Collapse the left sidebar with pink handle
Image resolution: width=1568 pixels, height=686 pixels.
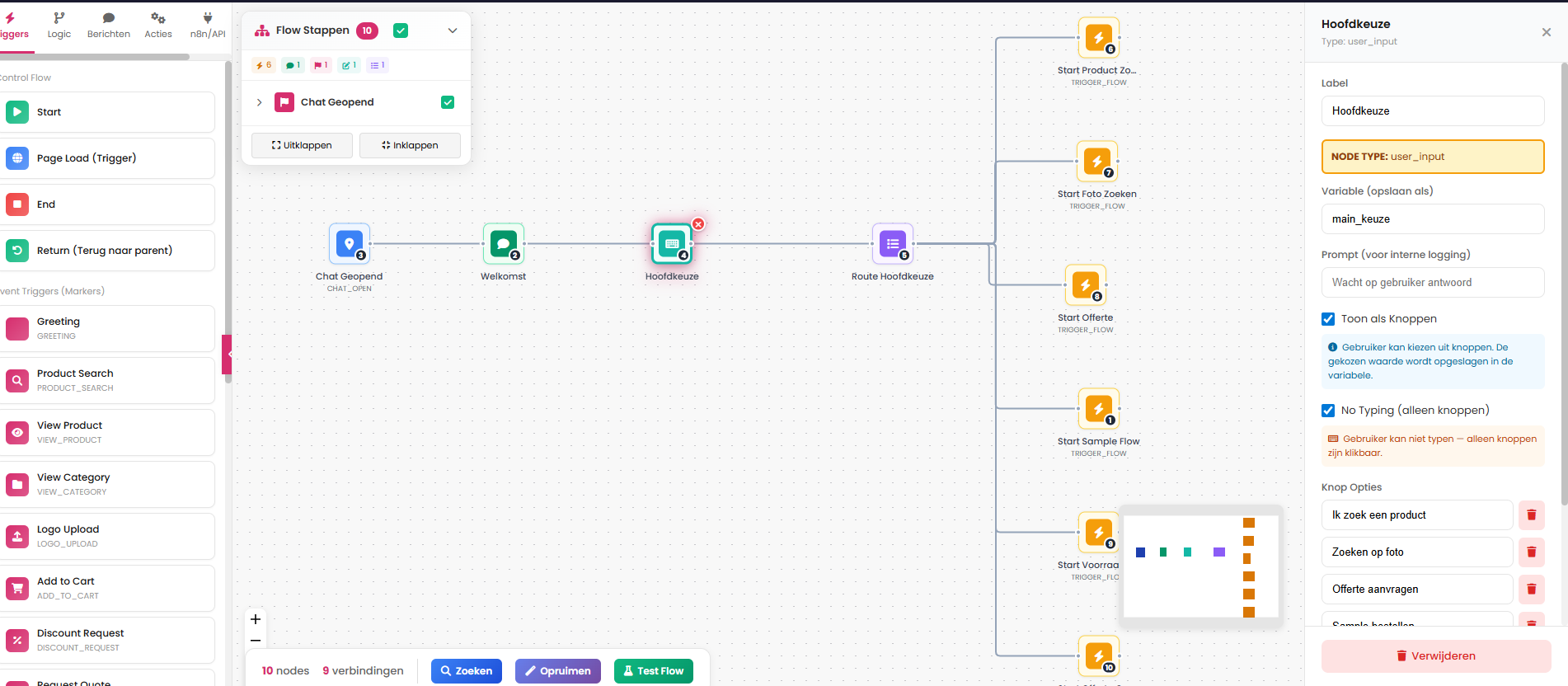[228, 354]
